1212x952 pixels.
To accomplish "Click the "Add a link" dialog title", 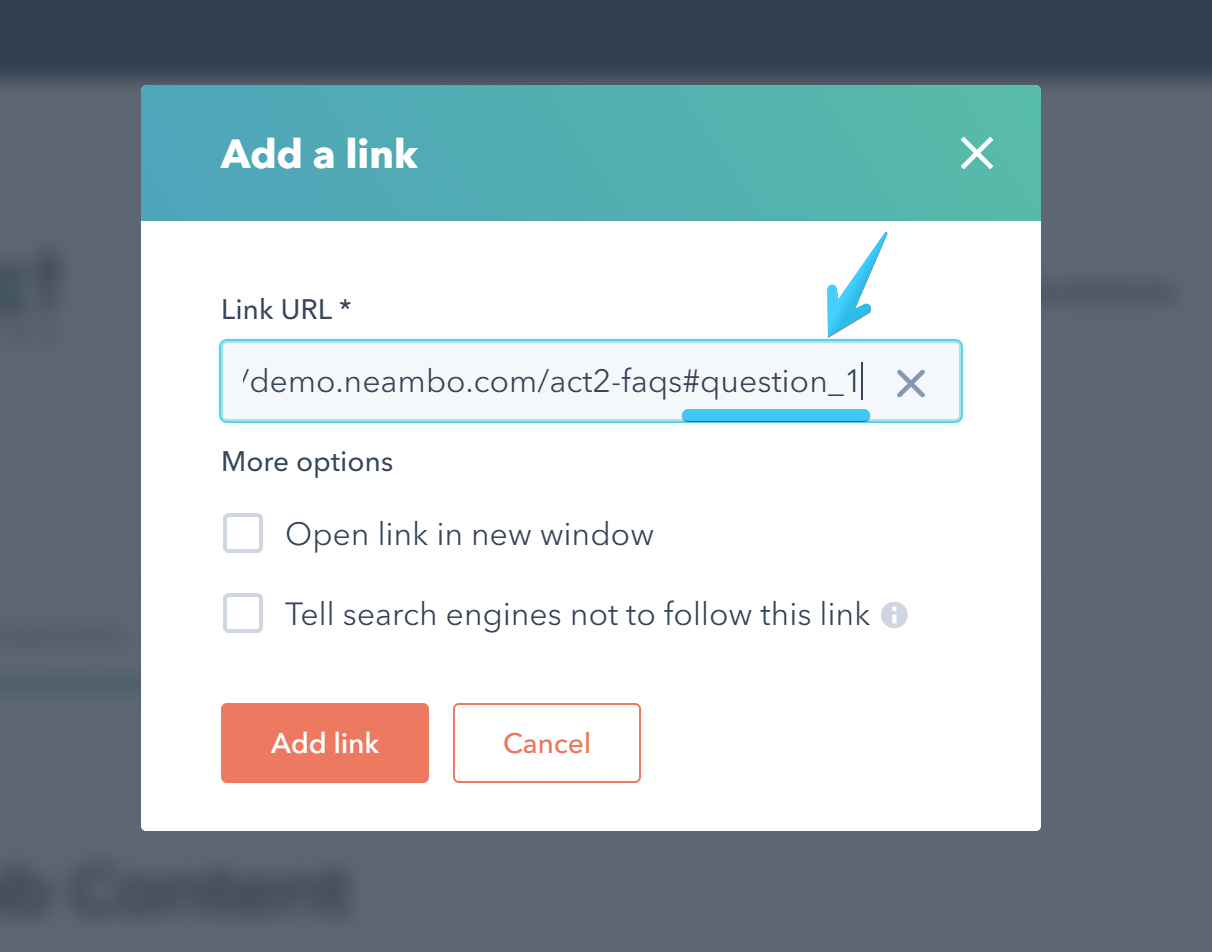I will point(319,154).
